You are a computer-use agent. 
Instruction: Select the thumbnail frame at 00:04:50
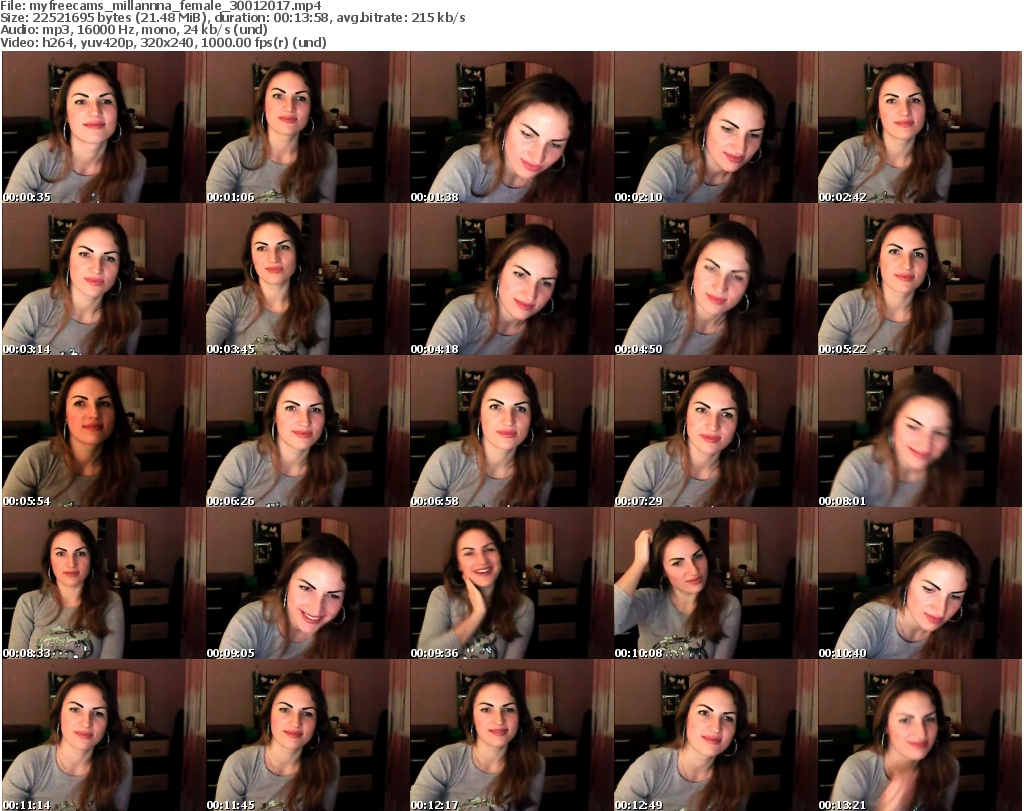[x=715, y=279]
